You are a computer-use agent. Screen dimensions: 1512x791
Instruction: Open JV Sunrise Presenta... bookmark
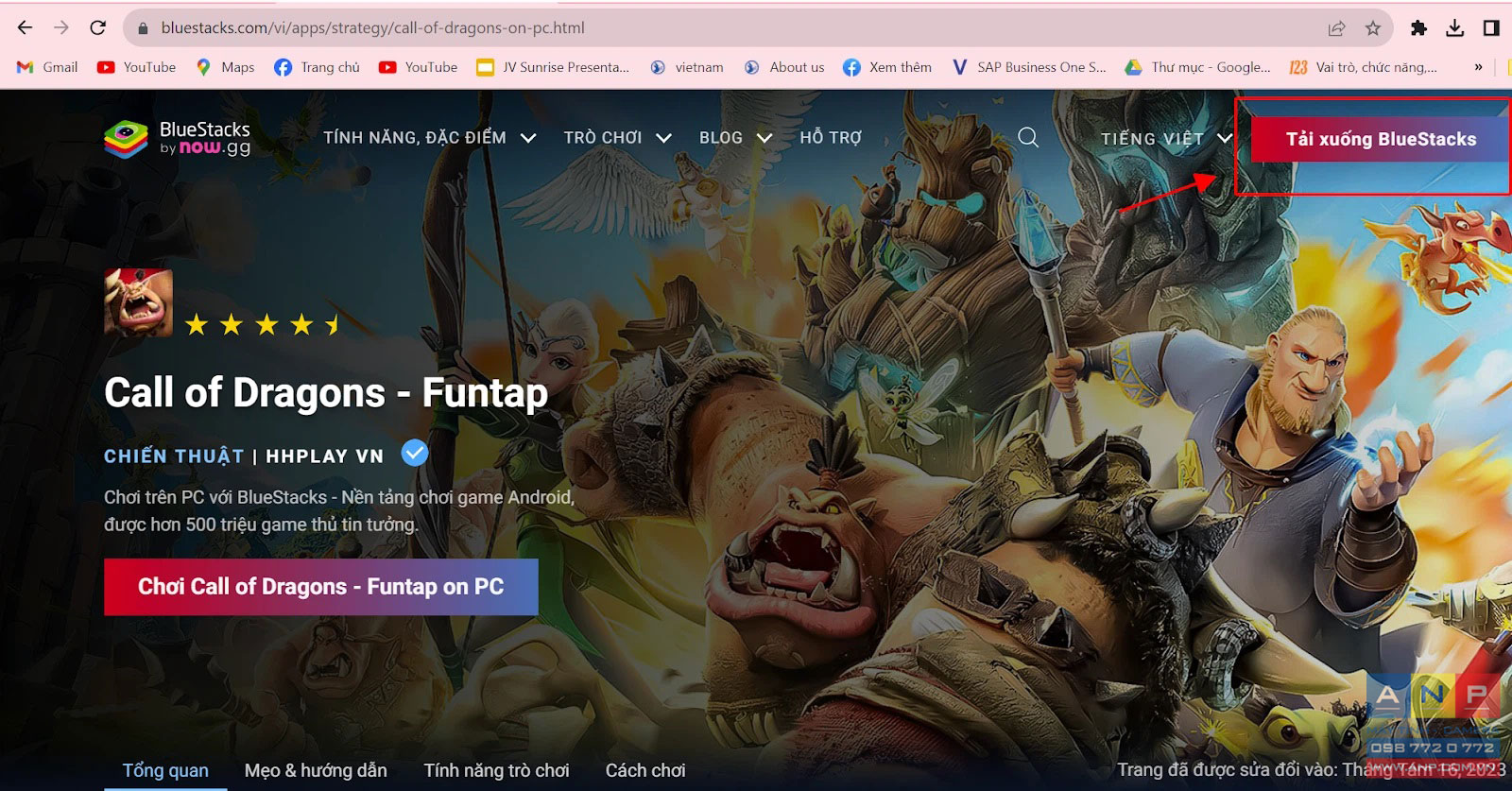553,67
